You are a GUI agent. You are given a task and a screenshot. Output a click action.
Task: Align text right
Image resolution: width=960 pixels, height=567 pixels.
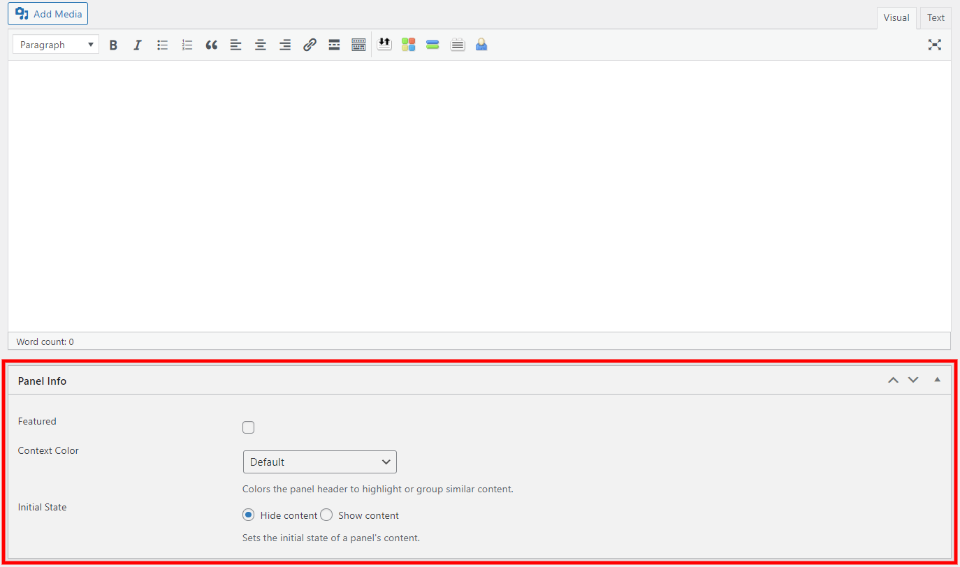click(x=285, y=45)
